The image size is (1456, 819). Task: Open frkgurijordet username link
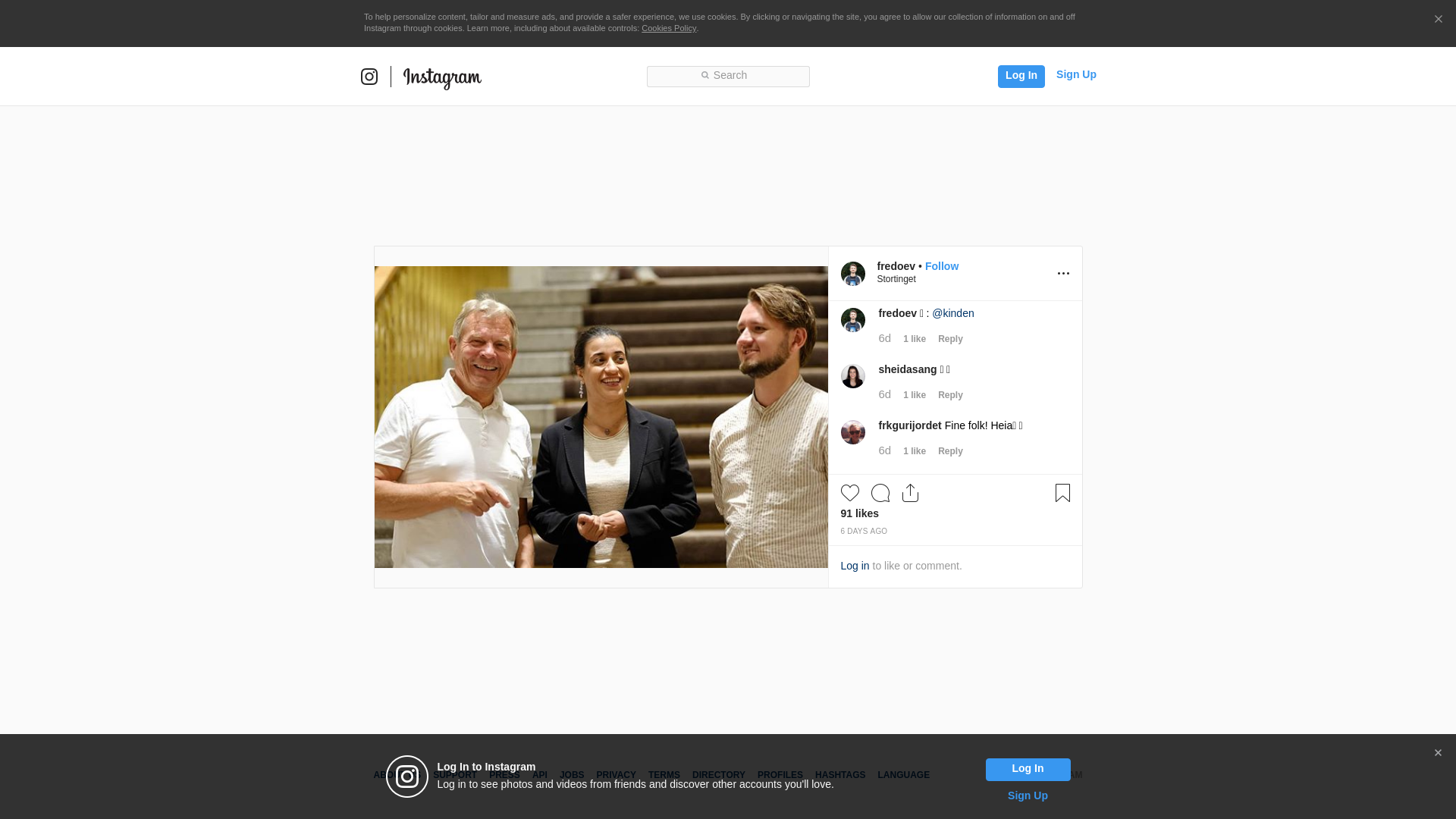(910, 425)
